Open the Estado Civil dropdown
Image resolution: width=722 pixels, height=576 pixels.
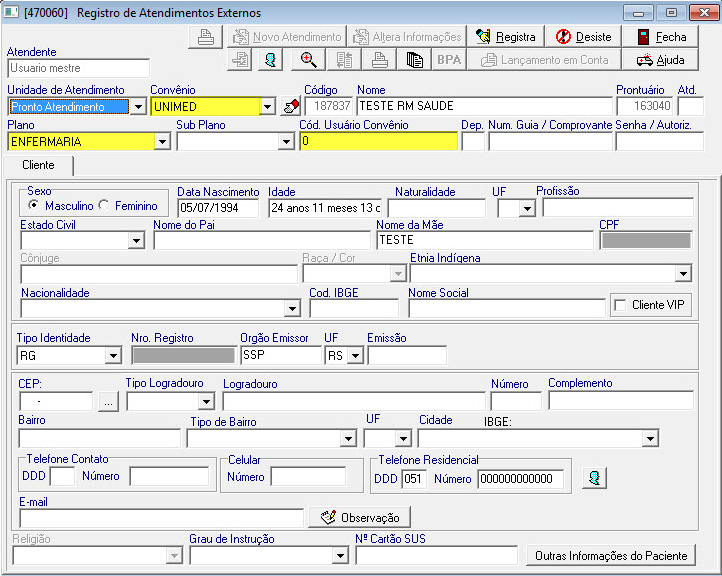pyautogui.click(x=136, y=240)
